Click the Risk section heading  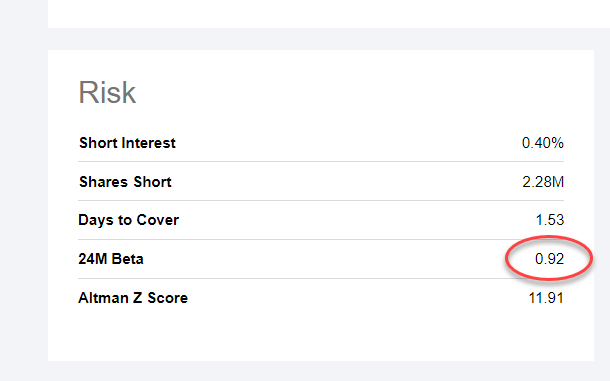[x=107, y=93]
